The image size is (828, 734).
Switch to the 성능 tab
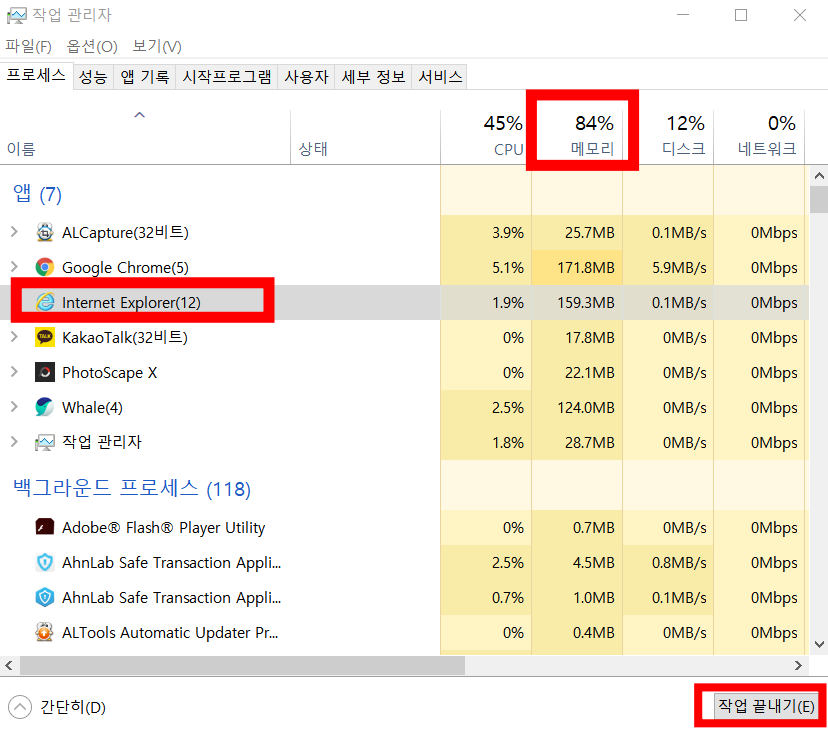[x=93, y=77]
